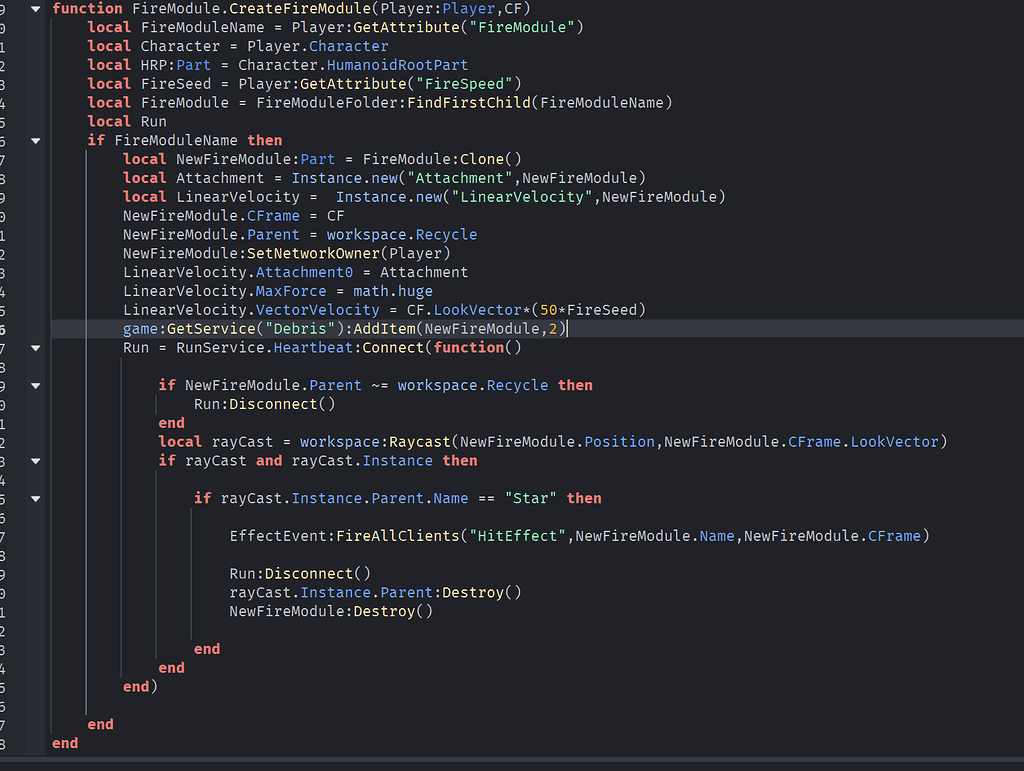Click 'RunService.Heartbeat:Connect' text
The height and width of the screenshot is (771, 1024).
(x=300, y=348)
